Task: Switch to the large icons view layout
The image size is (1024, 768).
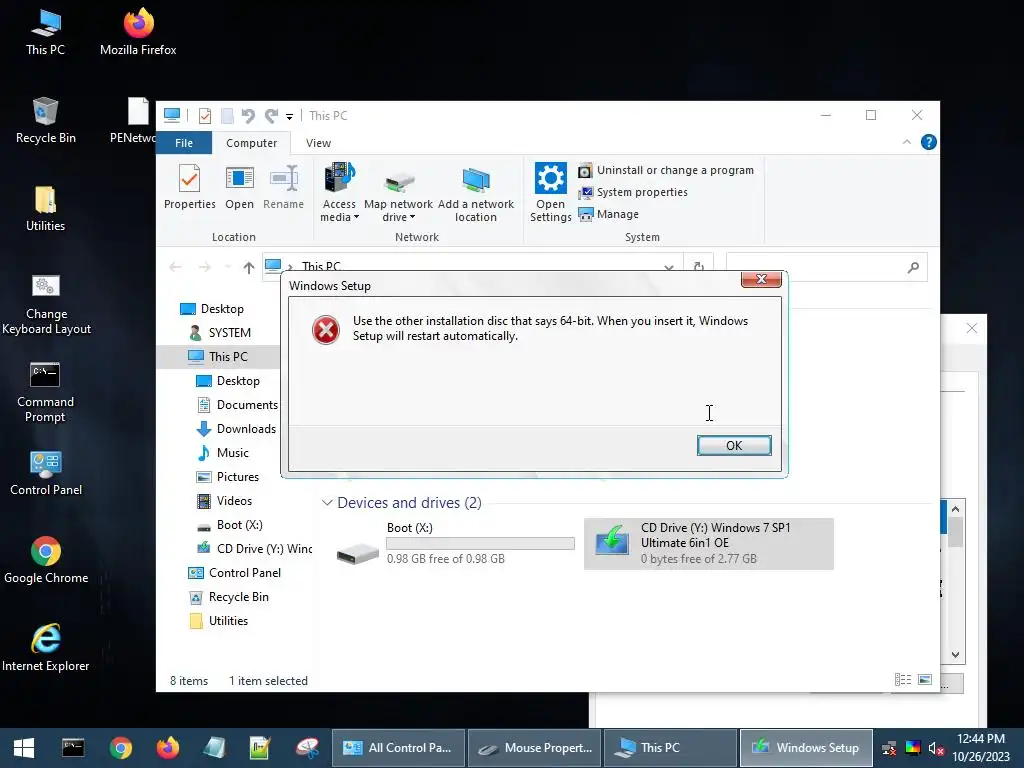Action: click(x=925, y=680)
